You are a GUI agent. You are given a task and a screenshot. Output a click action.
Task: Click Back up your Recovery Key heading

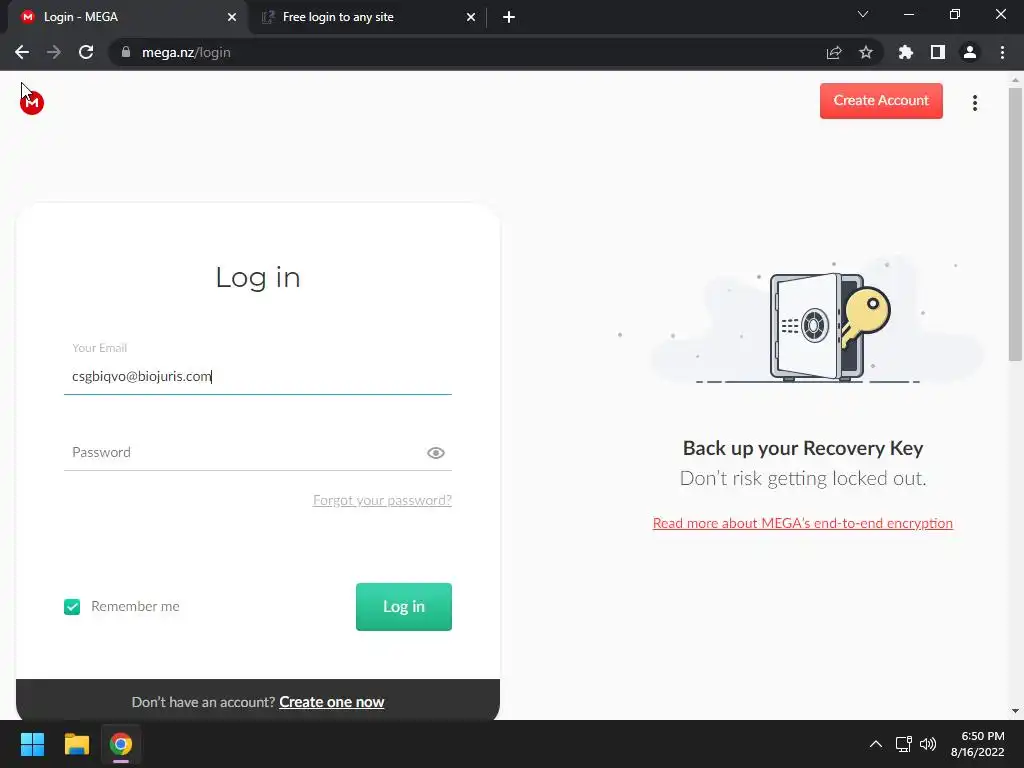[803, 448]
